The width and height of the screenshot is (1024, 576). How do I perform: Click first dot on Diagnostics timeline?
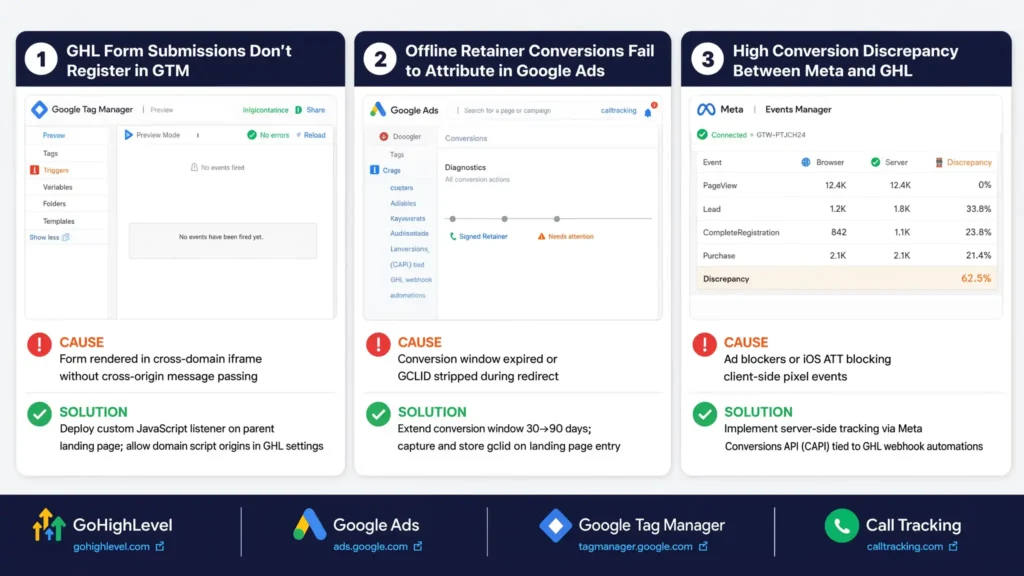coord(453,219)
